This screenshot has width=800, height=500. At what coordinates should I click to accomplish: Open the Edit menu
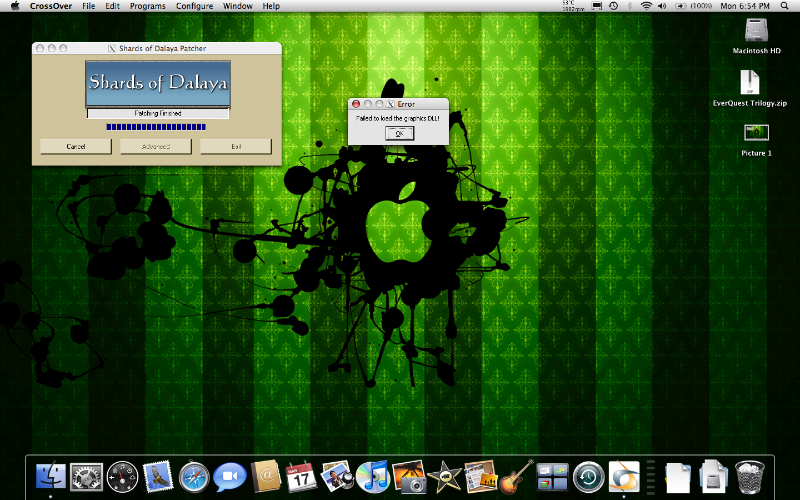click(x=112, y=6)
